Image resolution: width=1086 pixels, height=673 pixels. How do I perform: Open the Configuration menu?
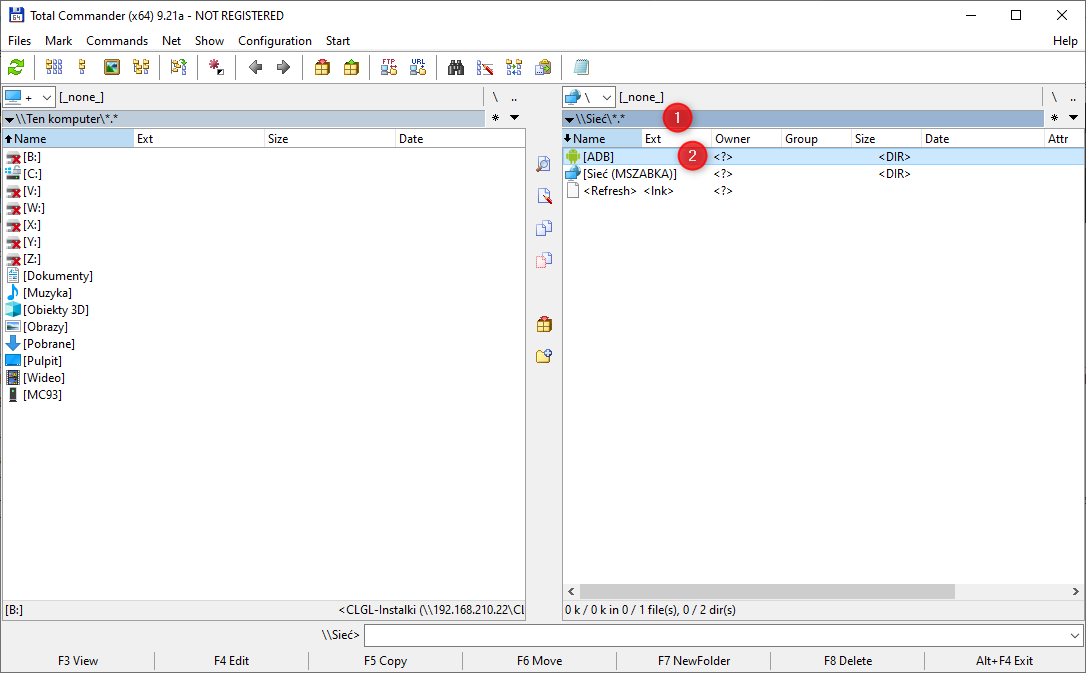coord(274,41)
